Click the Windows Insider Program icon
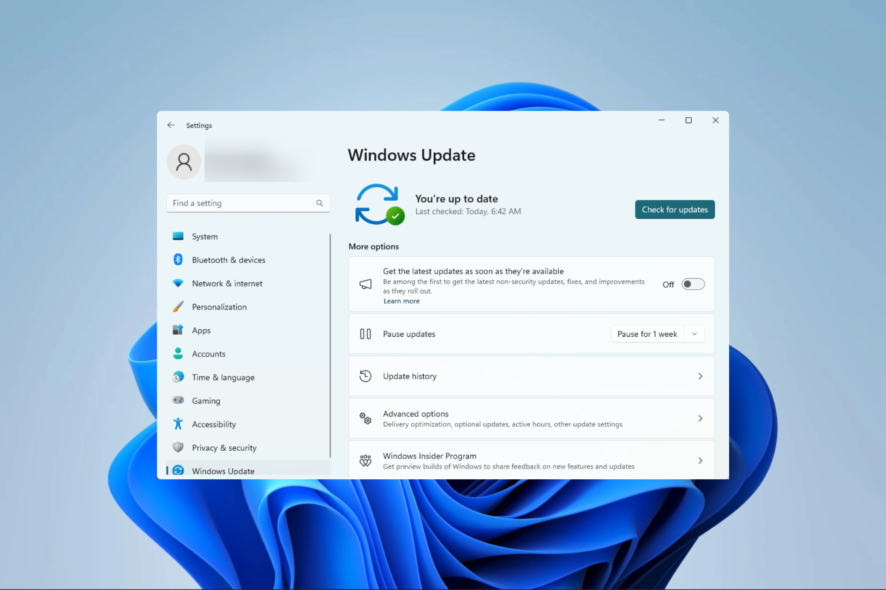 pyautogui.click(x=366, y=461)
